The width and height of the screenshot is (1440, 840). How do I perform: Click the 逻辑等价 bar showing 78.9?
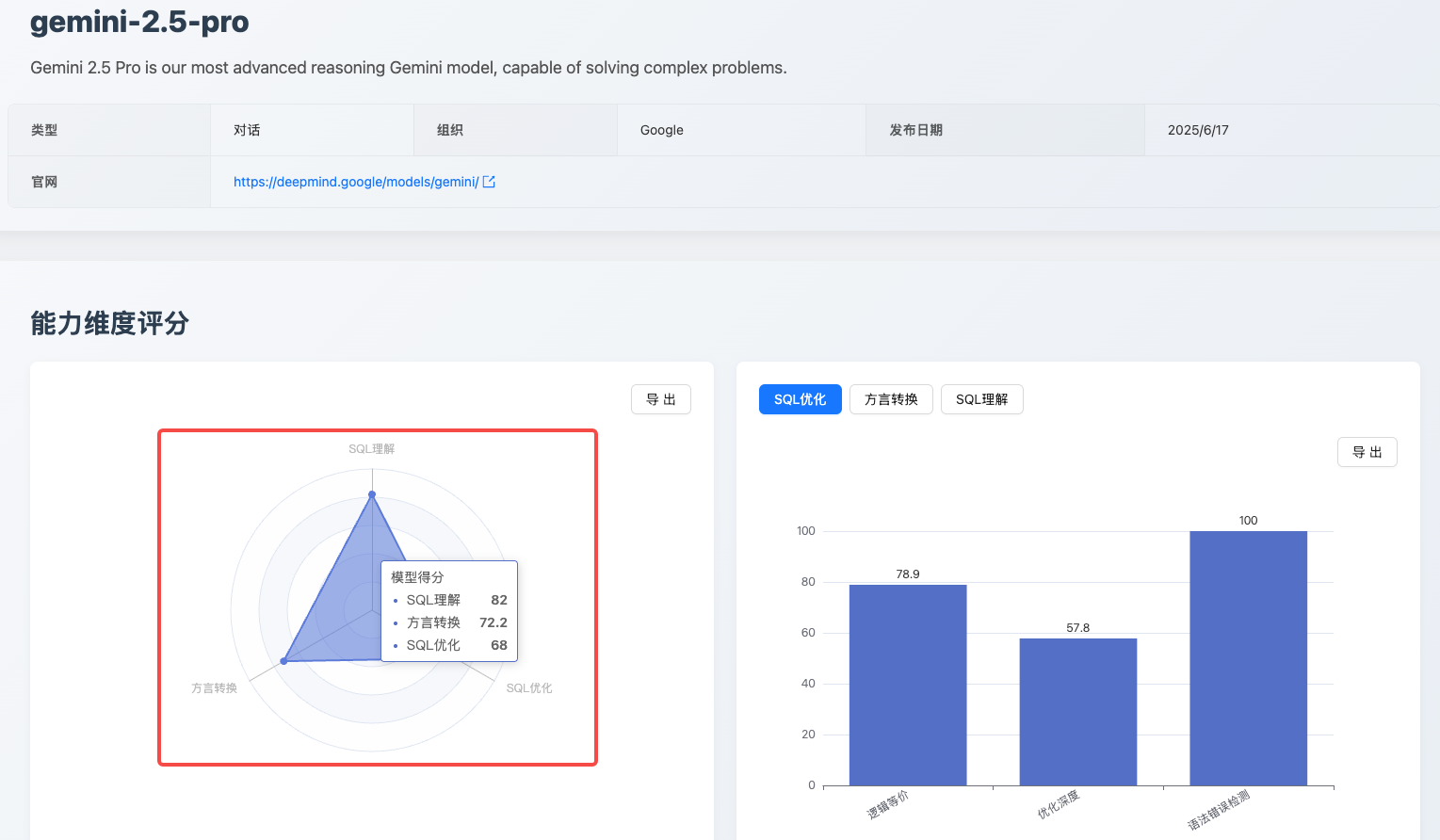pyautogui.click(x=907, y=683)
